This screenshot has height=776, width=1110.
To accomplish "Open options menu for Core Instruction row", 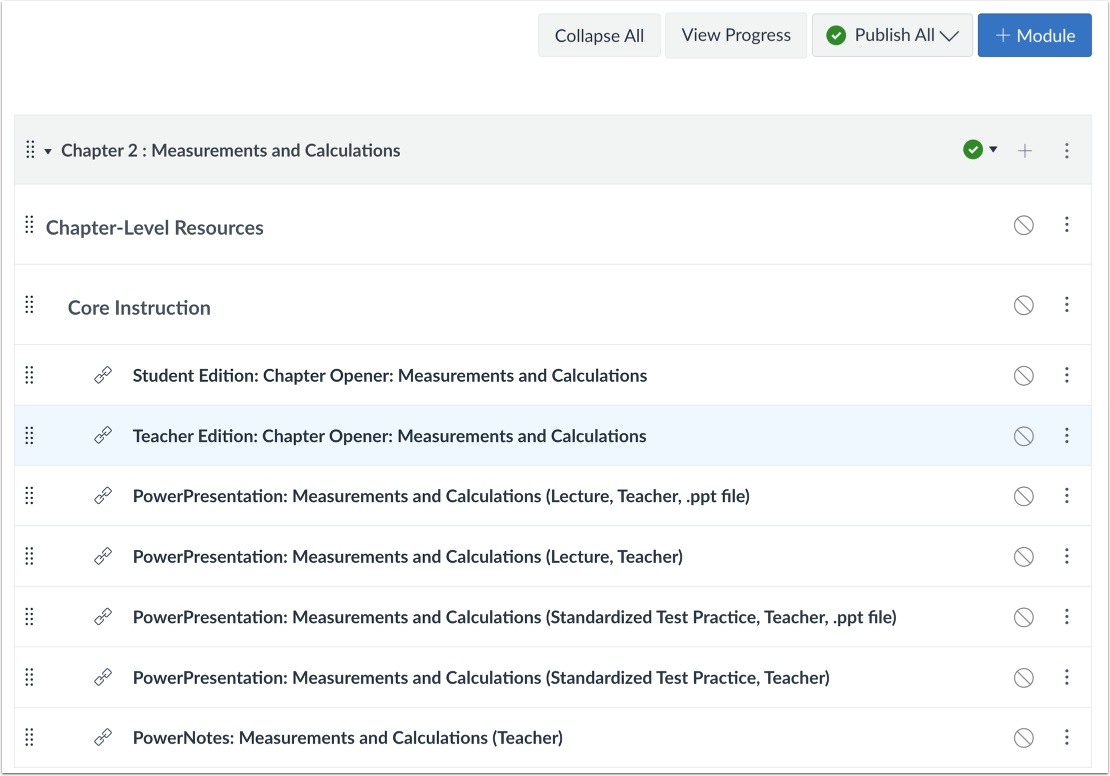I will coord(1067,305).
